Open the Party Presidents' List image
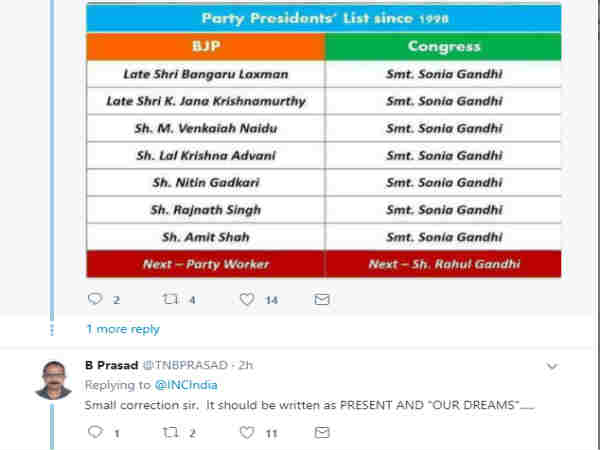Screen dimensions: 600x450 (x=324, y=140)
